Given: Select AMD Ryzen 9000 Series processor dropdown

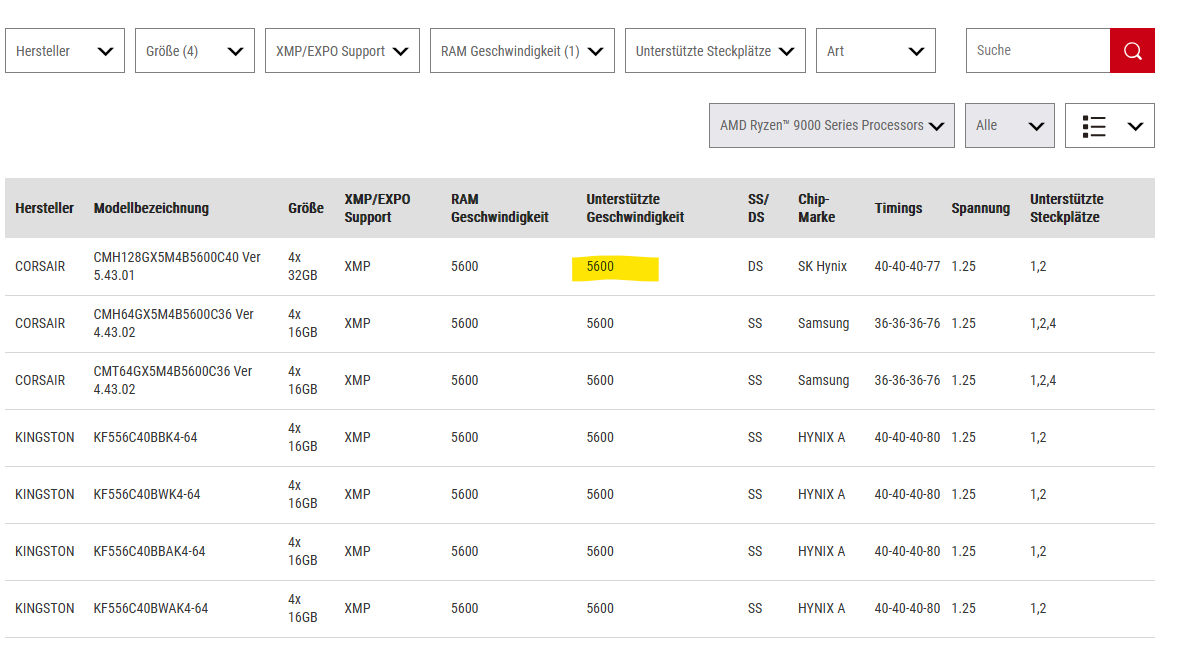Looking at the screenshot, I should (831, 126).
